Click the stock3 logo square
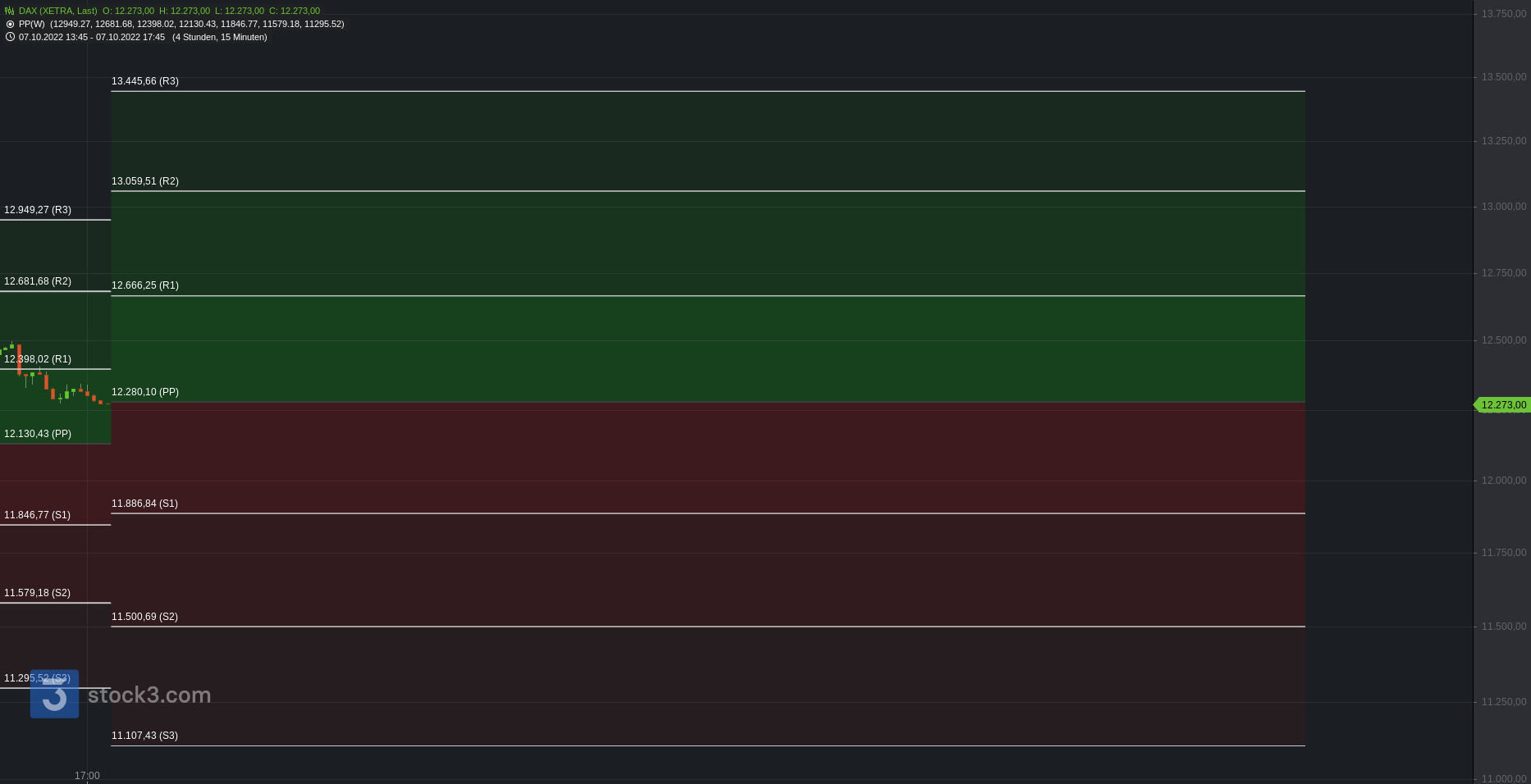This screenshot has height=784, width=1531. [x=54, y=694]
